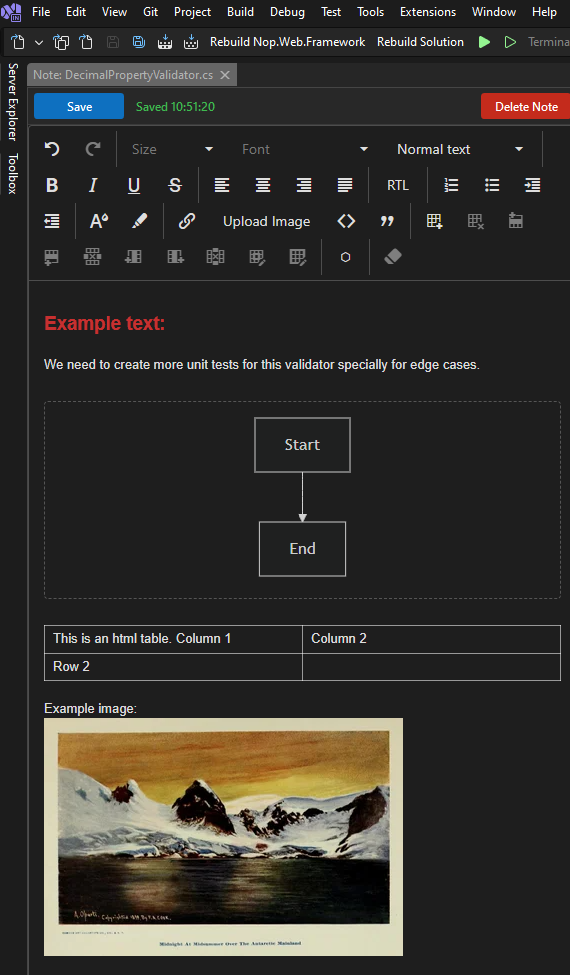Insert a code block with angle brackets icon
The height and width of the screenshot is (975, 570).
coord(346,221)
